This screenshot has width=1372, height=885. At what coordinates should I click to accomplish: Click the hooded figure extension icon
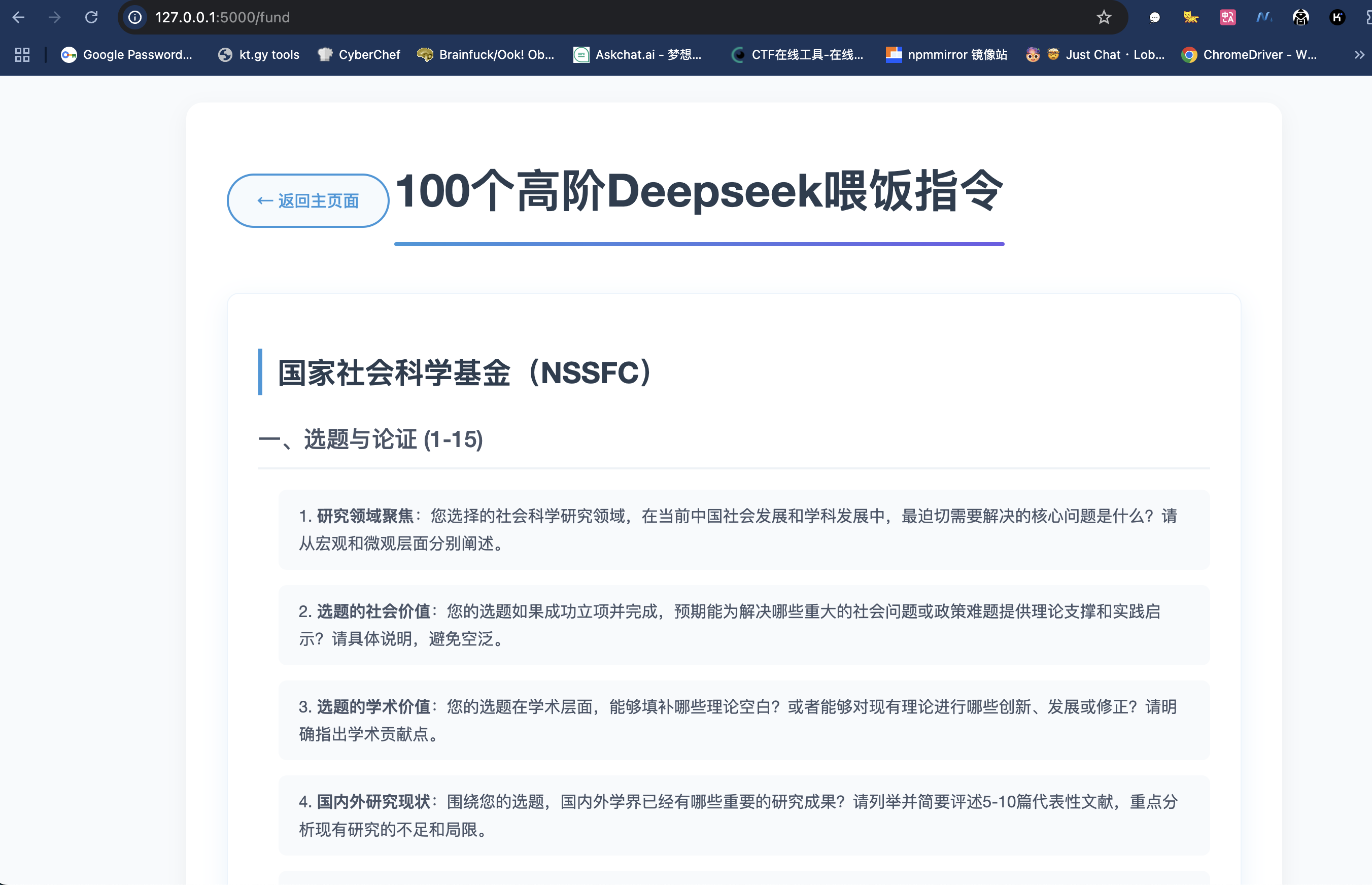[1300, 17]
